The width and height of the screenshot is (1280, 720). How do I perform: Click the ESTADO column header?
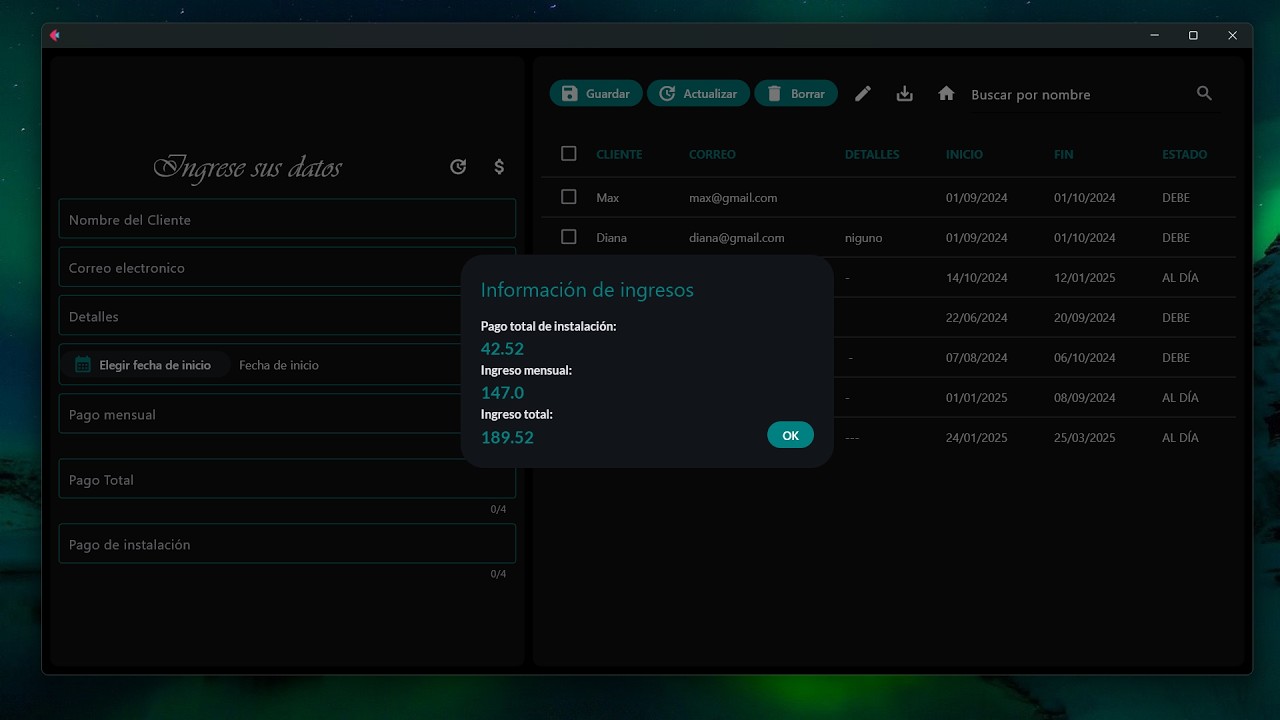(x=1184, y=154)
